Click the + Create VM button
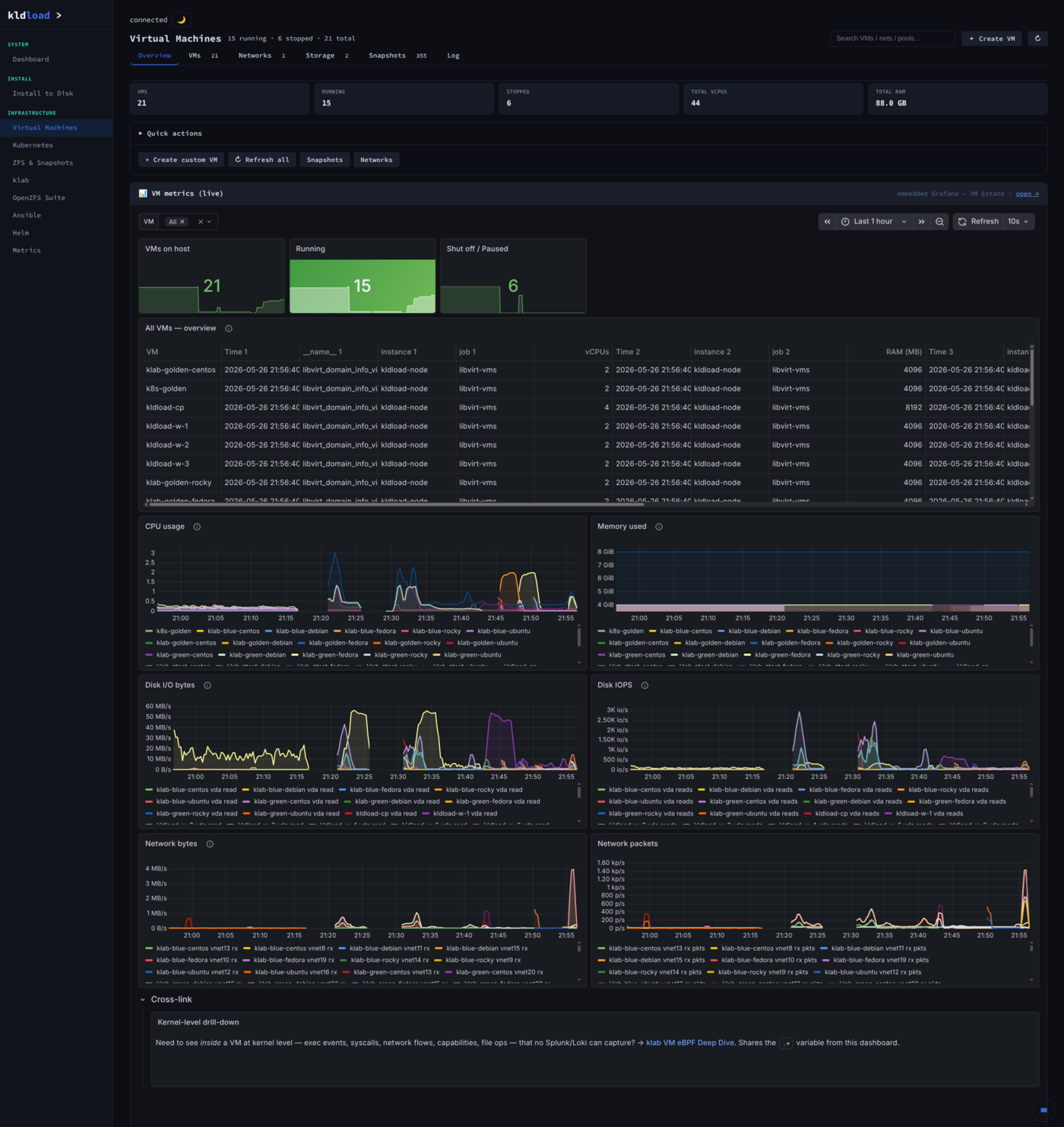1064x1127 pixels. click(x=992, y=38)
